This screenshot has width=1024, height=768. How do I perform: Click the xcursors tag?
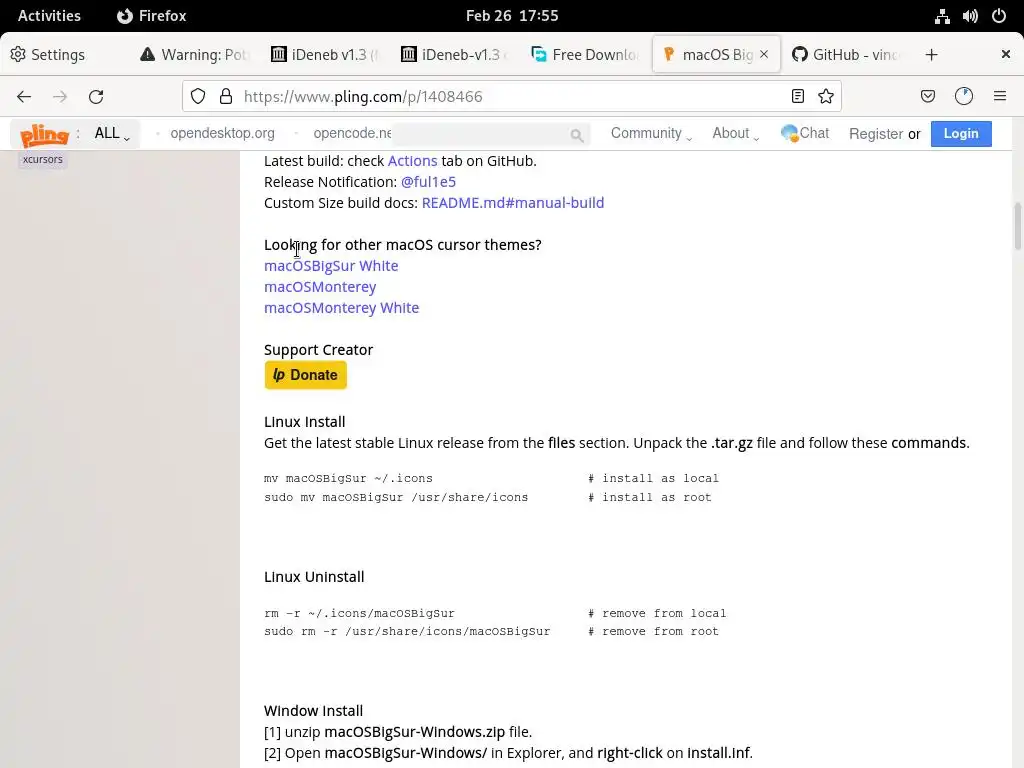(x=42, y=159)
